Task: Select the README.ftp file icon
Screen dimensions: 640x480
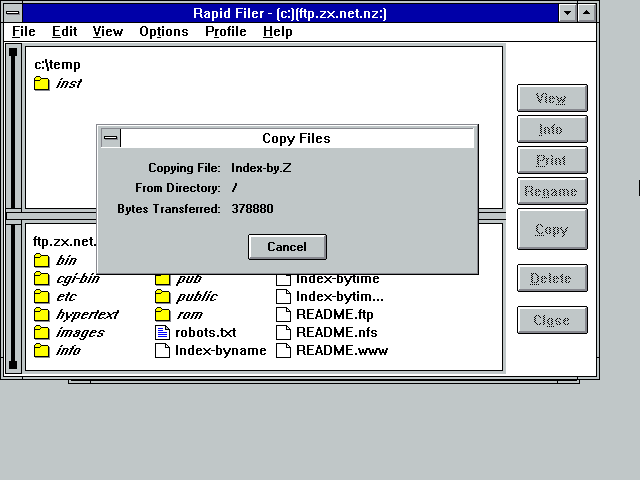Action: [283, 314]
